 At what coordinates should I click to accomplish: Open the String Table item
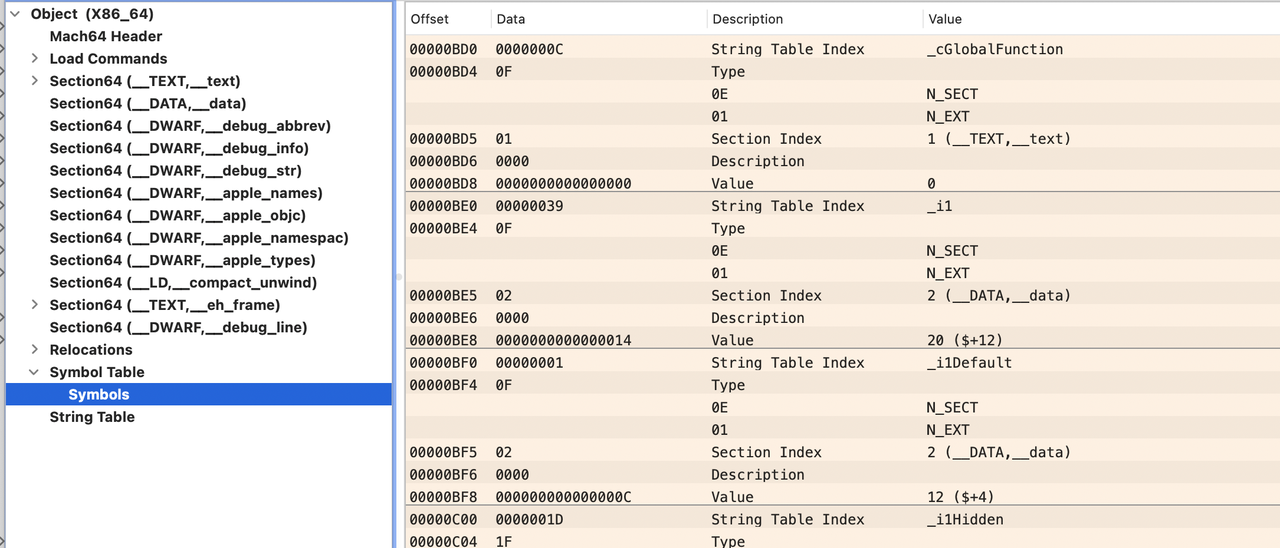(x=92, y=417)
